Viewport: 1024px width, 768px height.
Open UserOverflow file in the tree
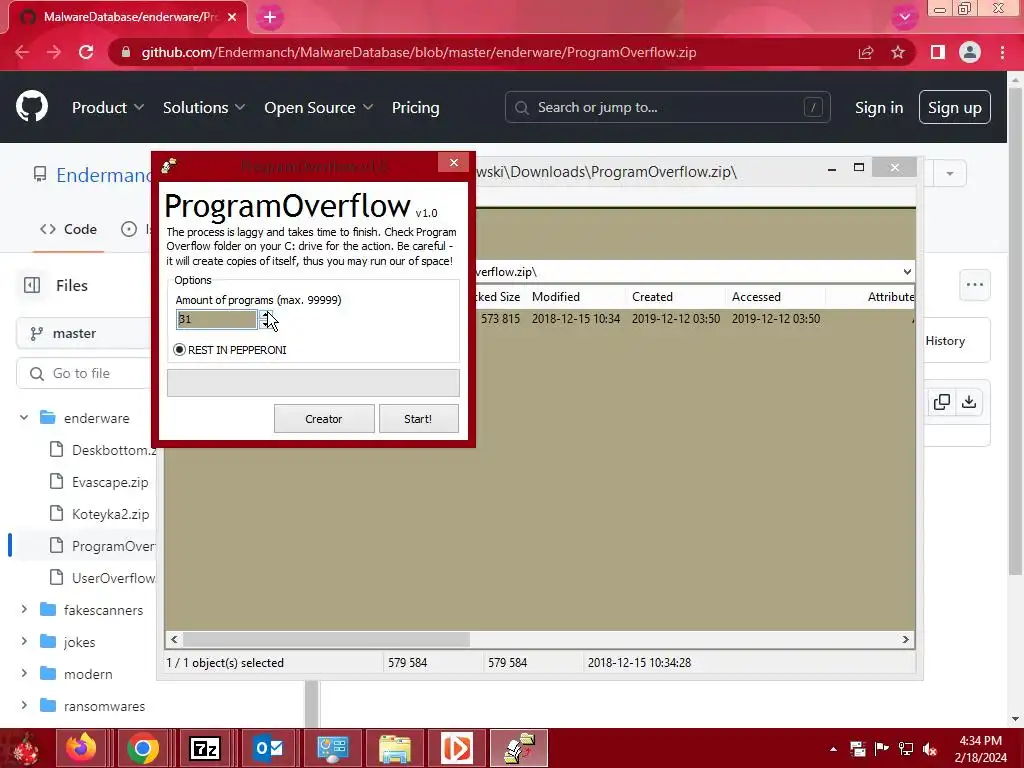click(x=114, y=578)
